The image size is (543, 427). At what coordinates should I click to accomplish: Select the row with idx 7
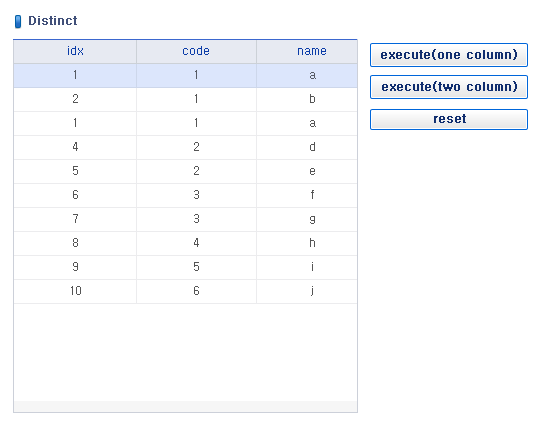(x=185, y=219)
